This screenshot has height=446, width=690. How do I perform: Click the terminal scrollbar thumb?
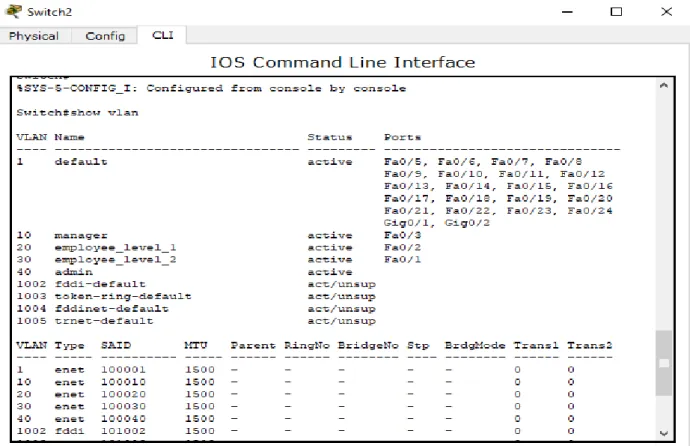pos(664,363)
